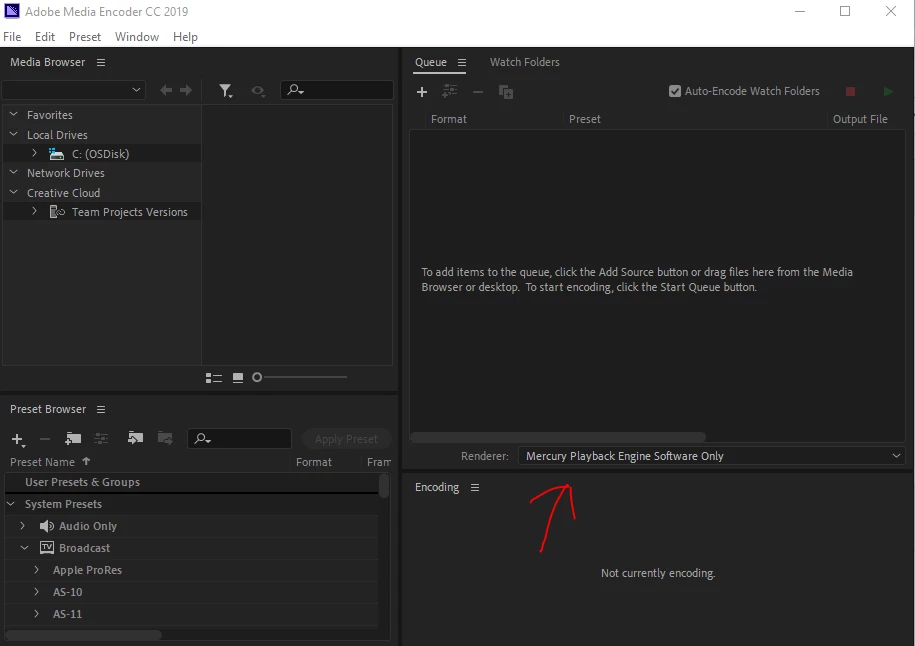Click the Output File column header
The image size is (915, 646).
(860, 119)
